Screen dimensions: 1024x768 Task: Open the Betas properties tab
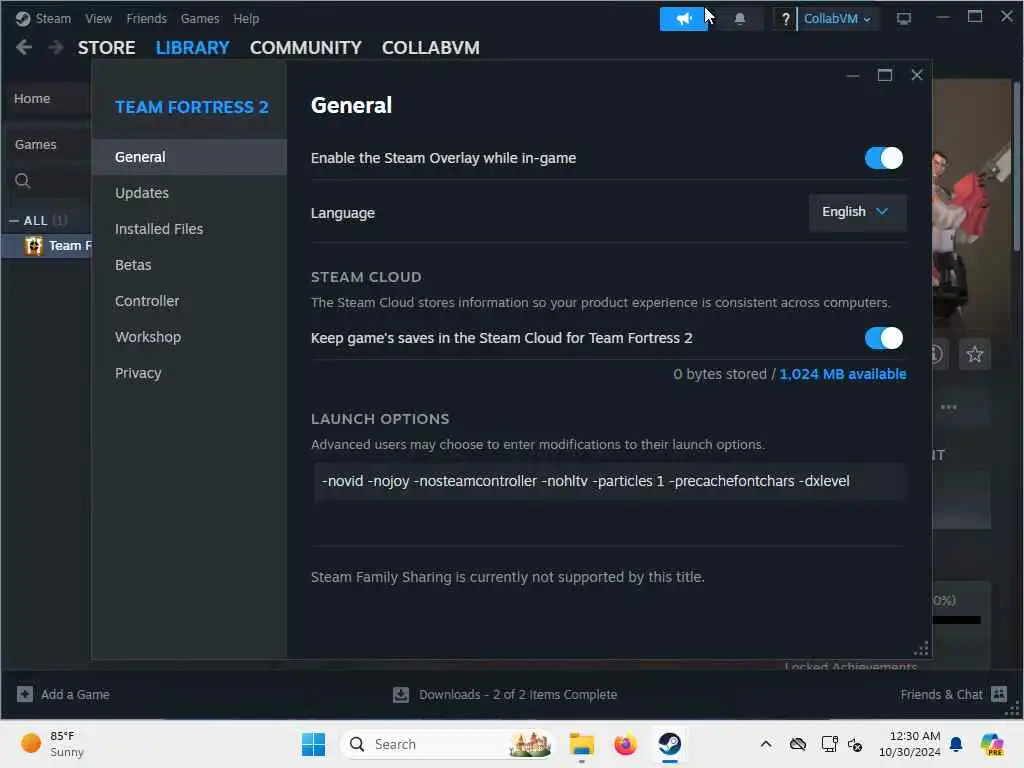click(x=189, y=265)
